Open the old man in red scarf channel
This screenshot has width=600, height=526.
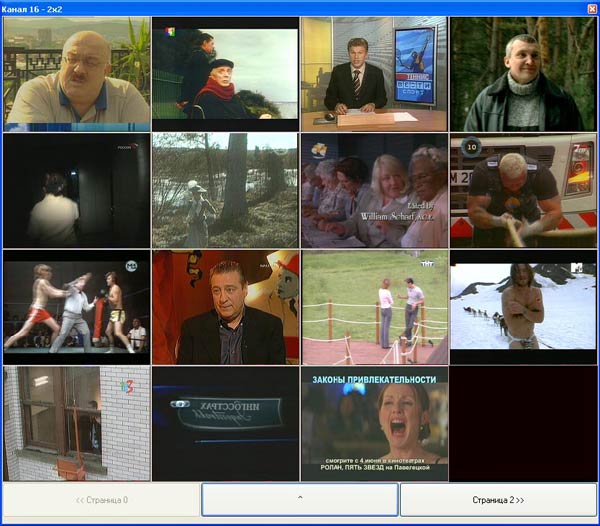[x=225, y=74]
